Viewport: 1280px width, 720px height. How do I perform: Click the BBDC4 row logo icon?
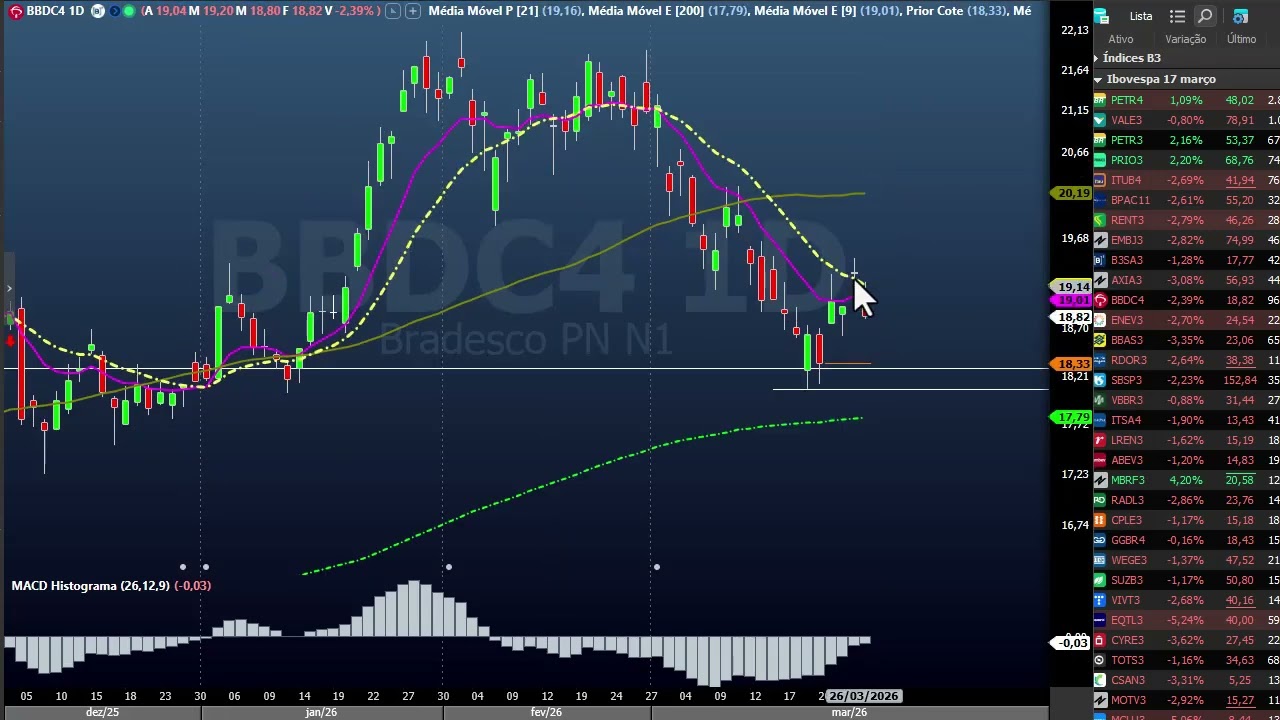(x=1100, y=300)
